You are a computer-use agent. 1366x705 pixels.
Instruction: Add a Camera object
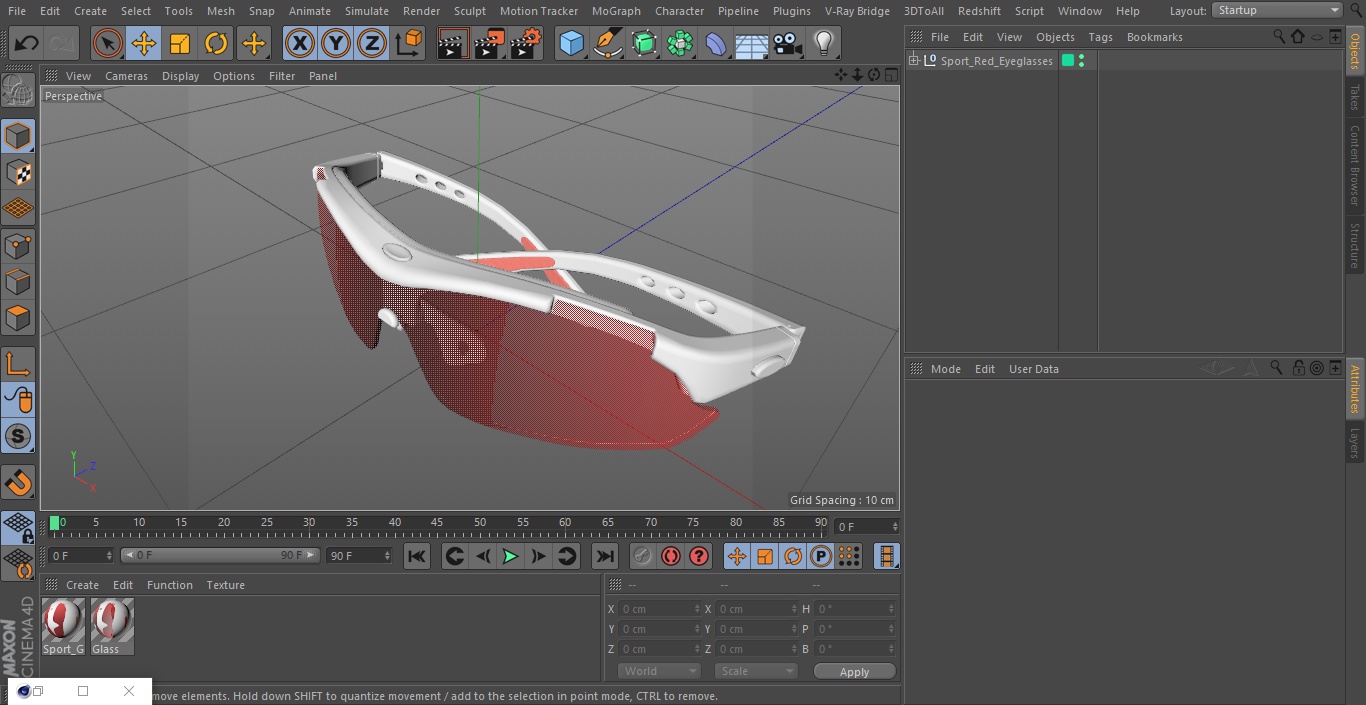pyautogui.click(x=788, y=44)
